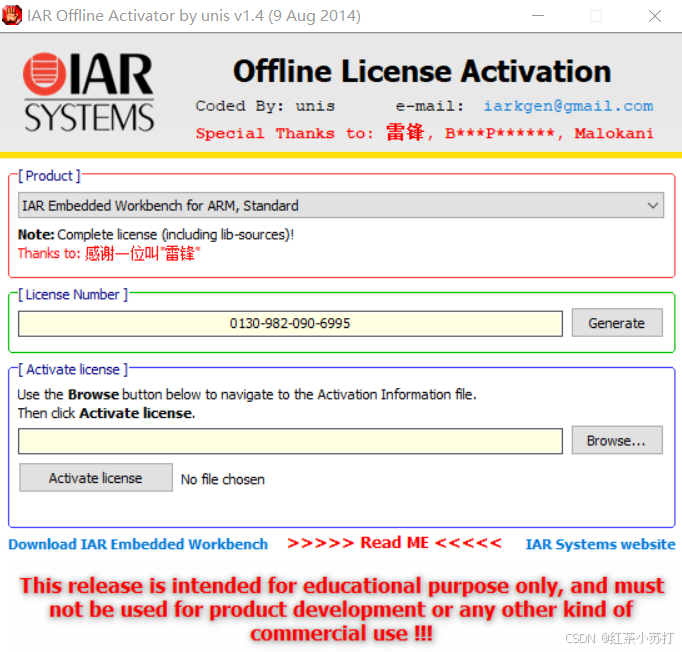Open the Read ME link
The image size is (682, 652).
[394, 543]
